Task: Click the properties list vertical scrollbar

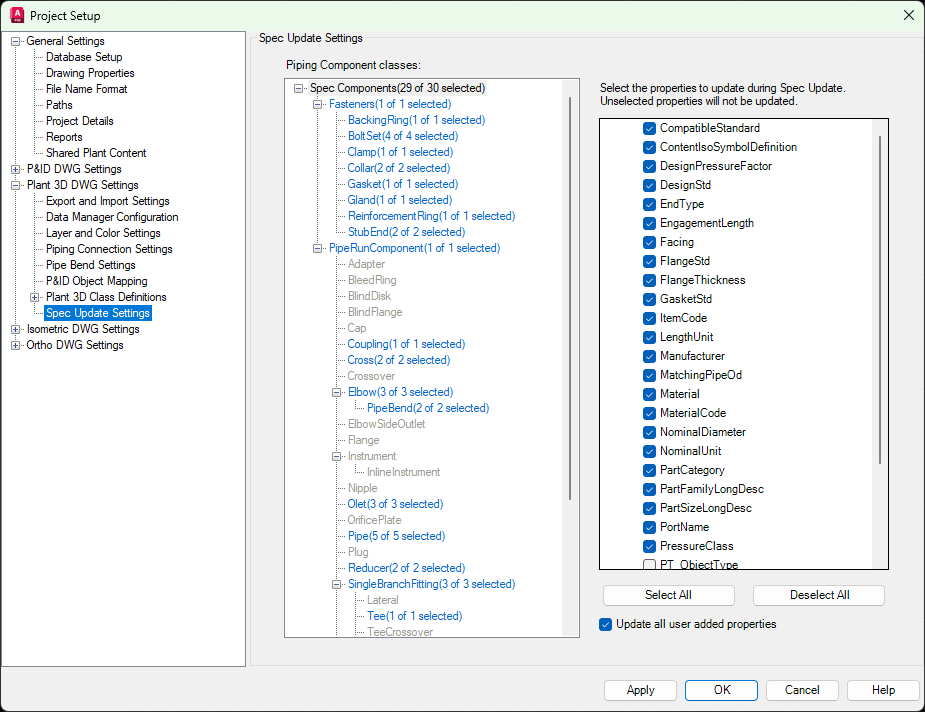Action: tap(880, 300)
